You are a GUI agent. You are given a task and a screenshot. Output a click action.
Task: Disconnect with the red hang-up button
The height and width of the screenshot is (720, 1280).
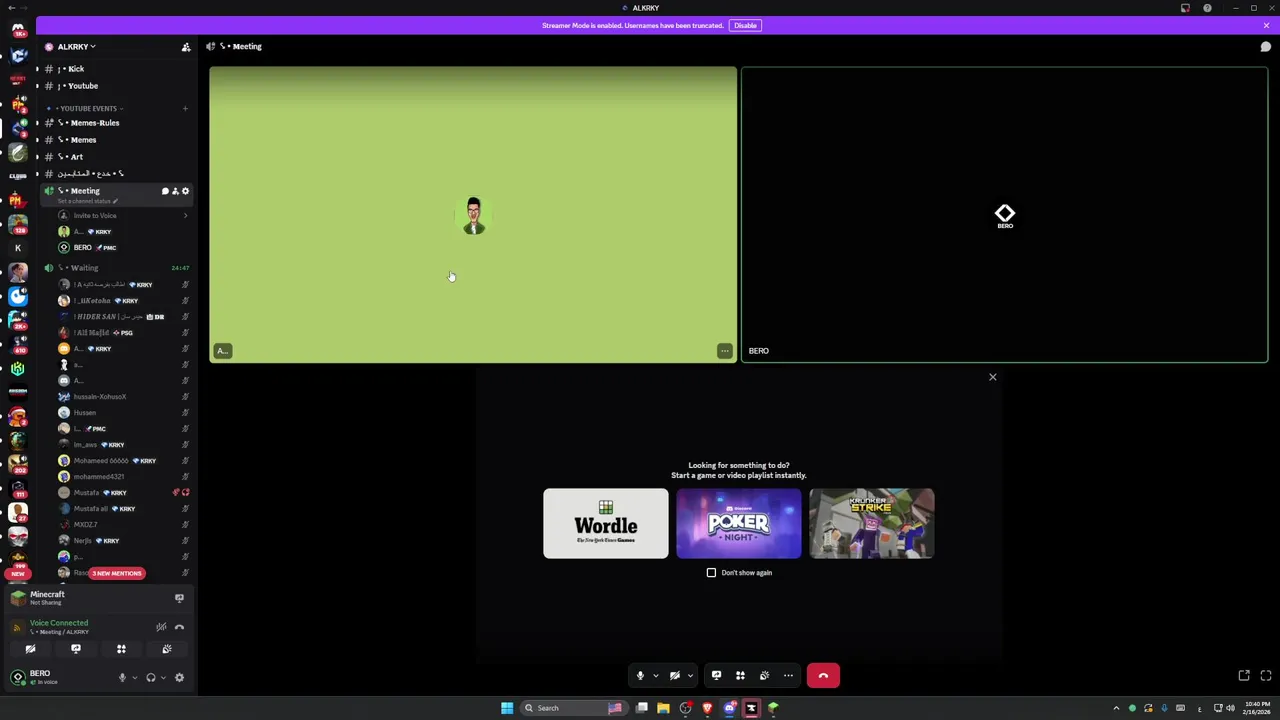point(823,676)
